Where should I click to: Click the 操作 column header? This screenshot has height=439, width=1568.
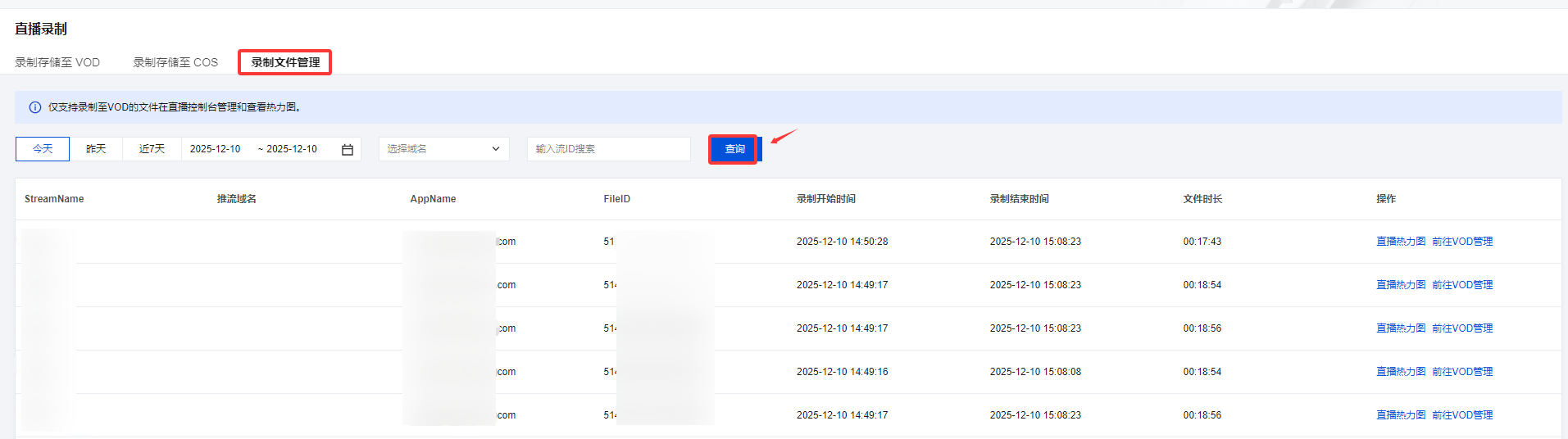(x=1386, y=199)
